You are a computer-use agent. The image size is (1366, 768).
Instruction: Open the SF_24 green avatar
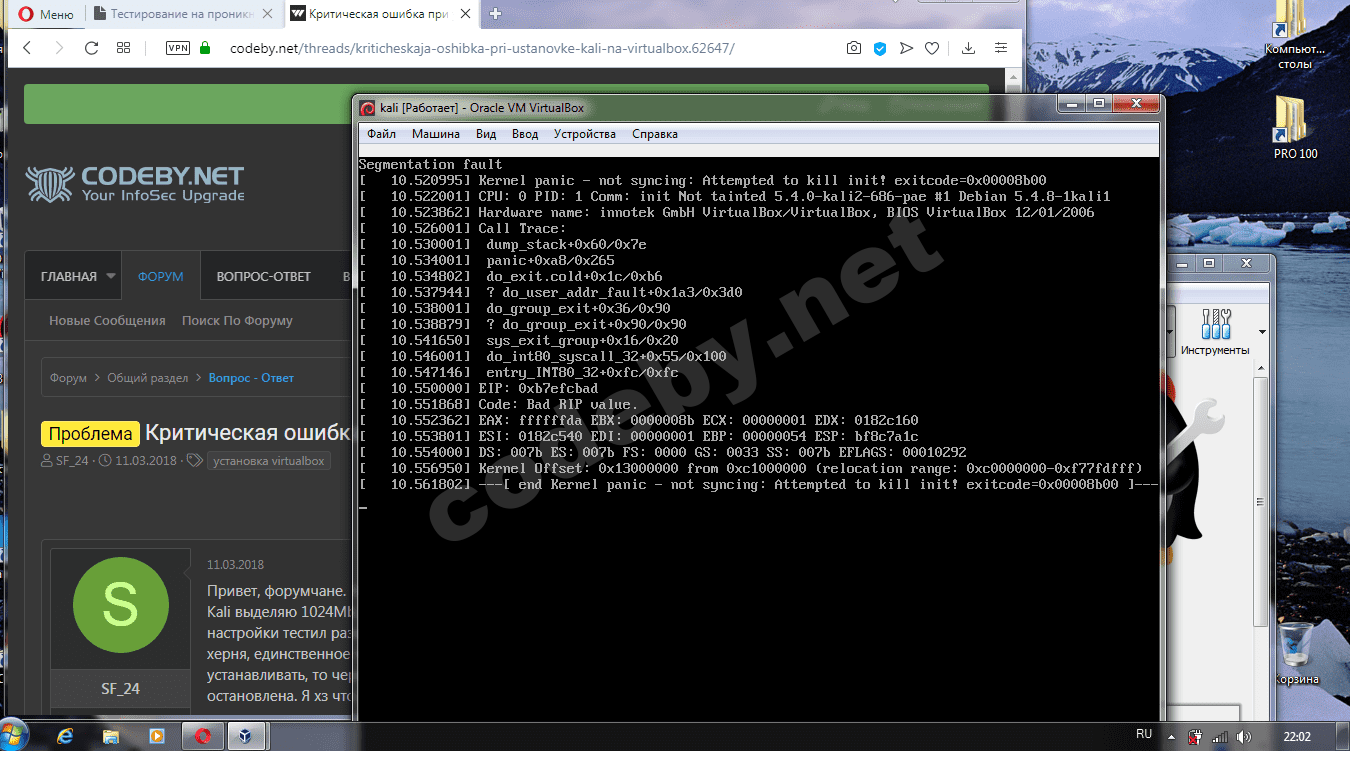[x=120, y=604]
